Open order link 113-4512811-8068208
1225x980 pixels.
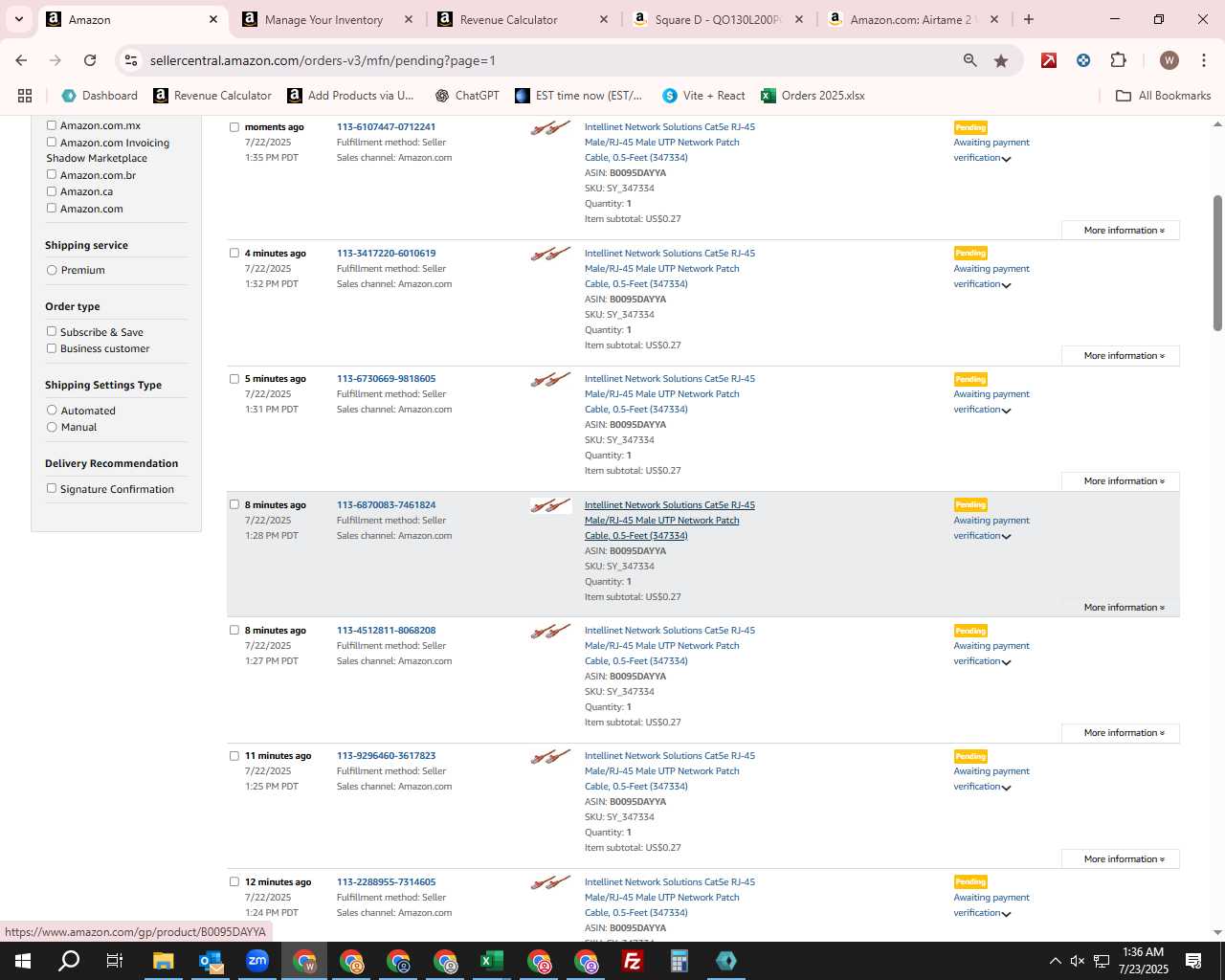pyautogui.click(x=386, y=631)
